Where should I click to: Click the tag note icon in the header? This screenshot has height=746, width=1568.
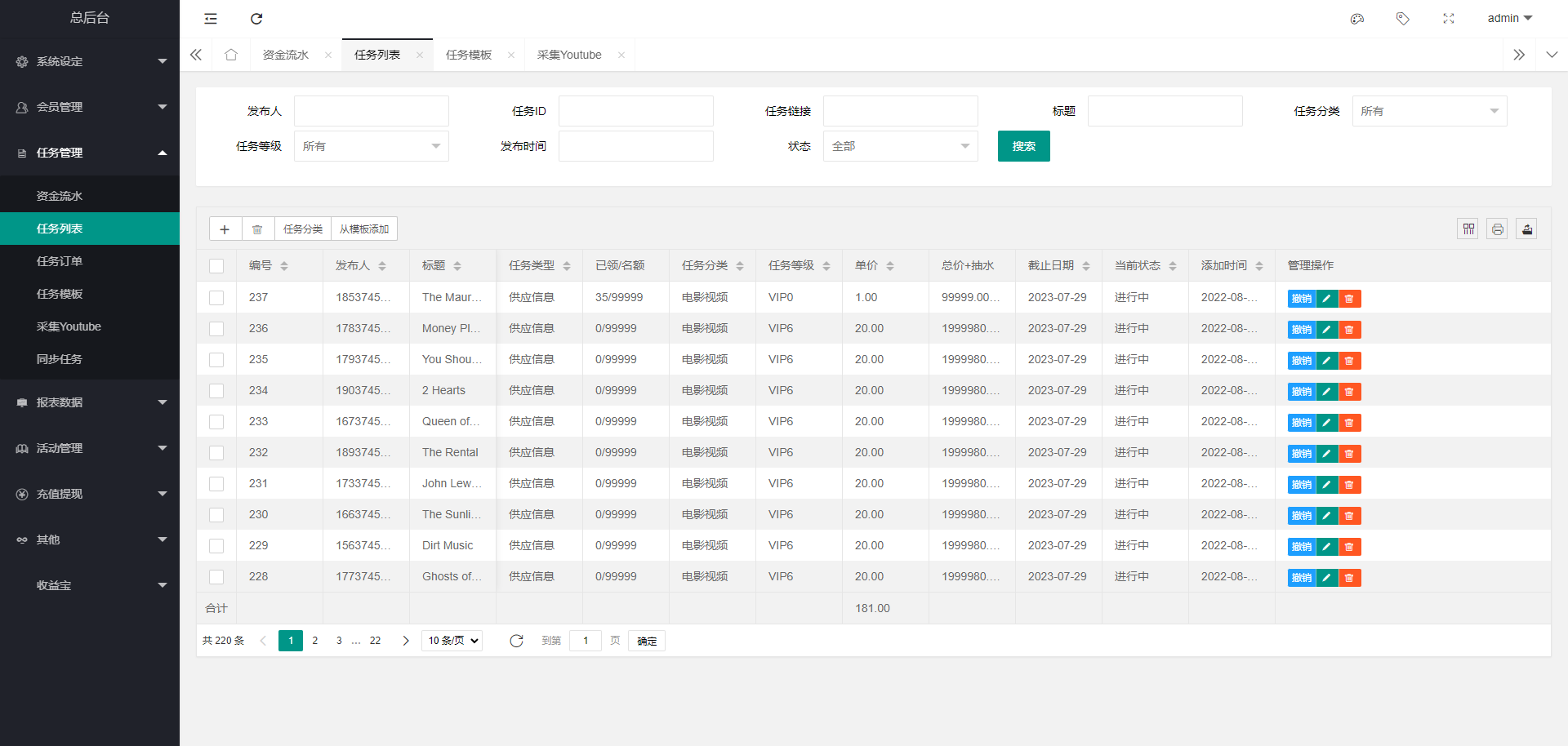[x=1403, y=19]
